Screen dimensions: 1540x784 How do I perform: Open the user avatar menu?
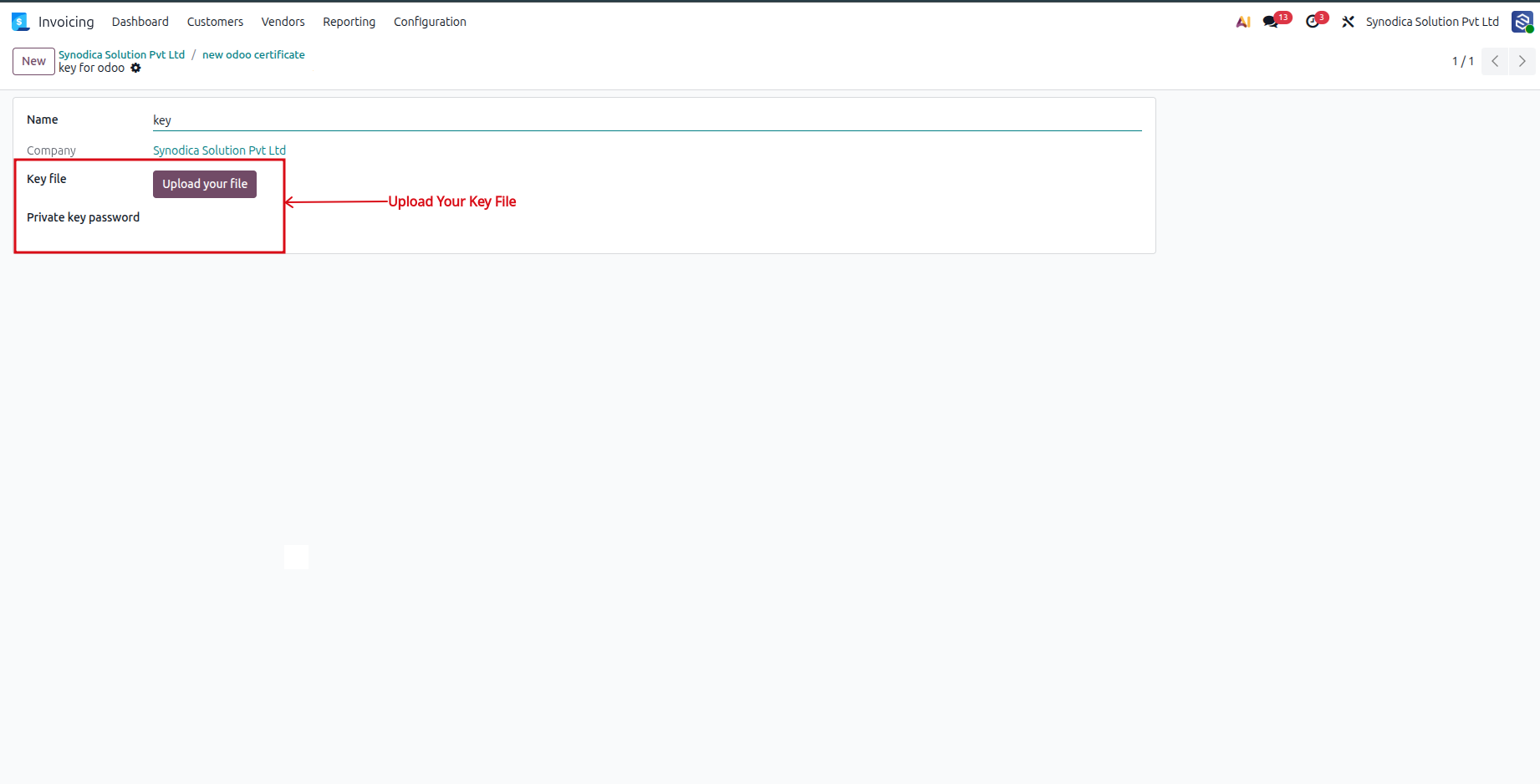tap(1522, 22)
